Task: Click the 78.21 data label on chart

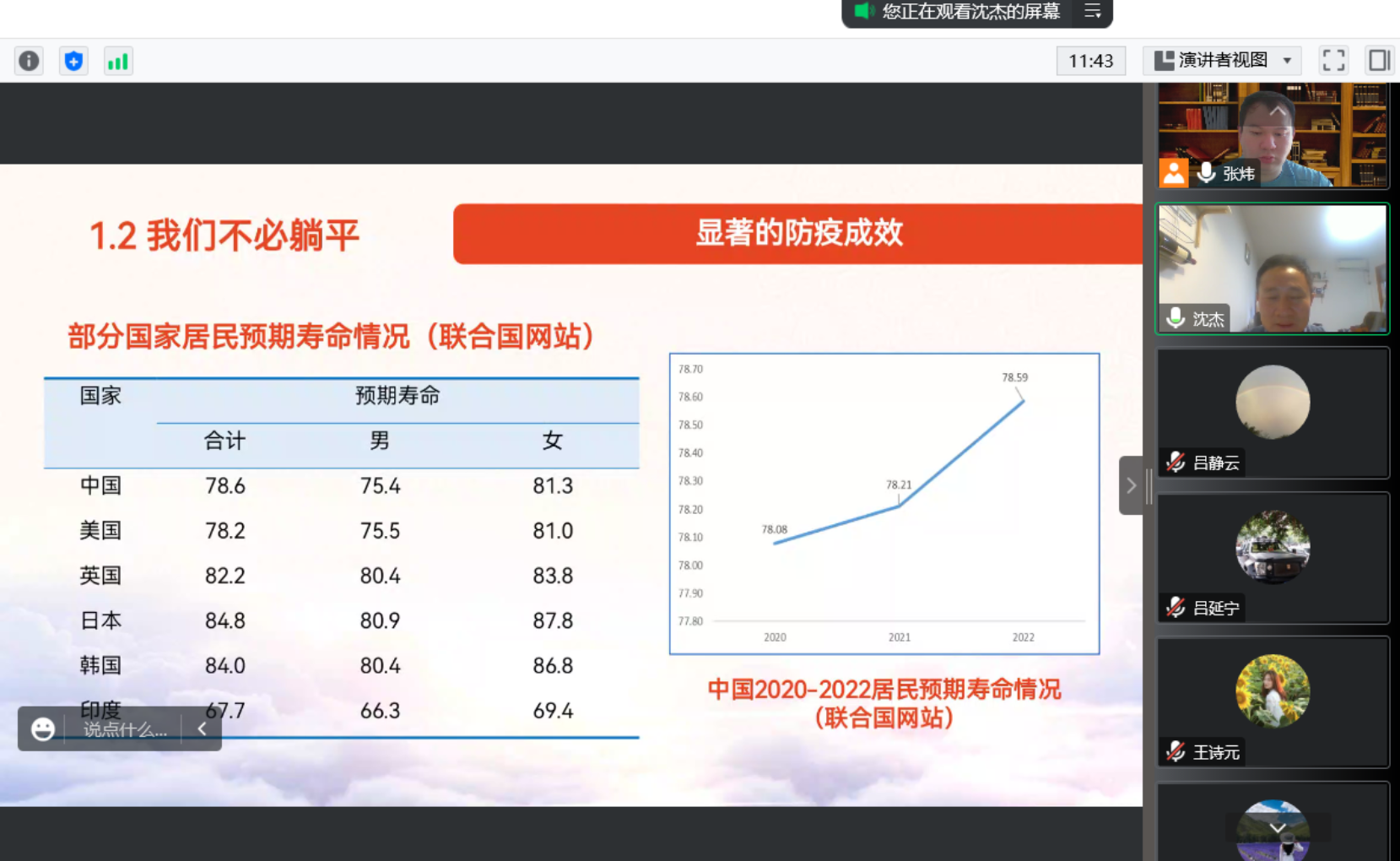Action: click(x=899, y=485)
